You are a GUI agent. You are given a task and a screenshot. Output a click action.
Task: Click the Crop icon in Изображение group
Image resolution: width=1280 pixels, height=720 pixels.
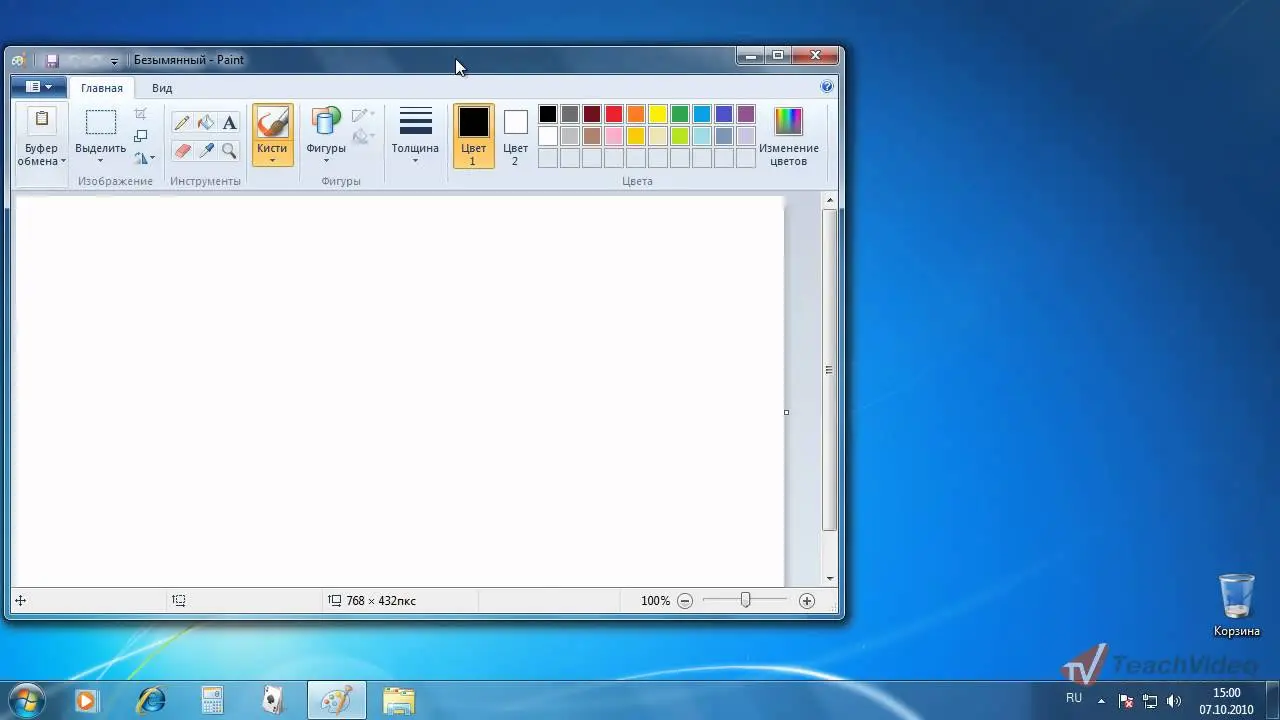click(141, 114)
